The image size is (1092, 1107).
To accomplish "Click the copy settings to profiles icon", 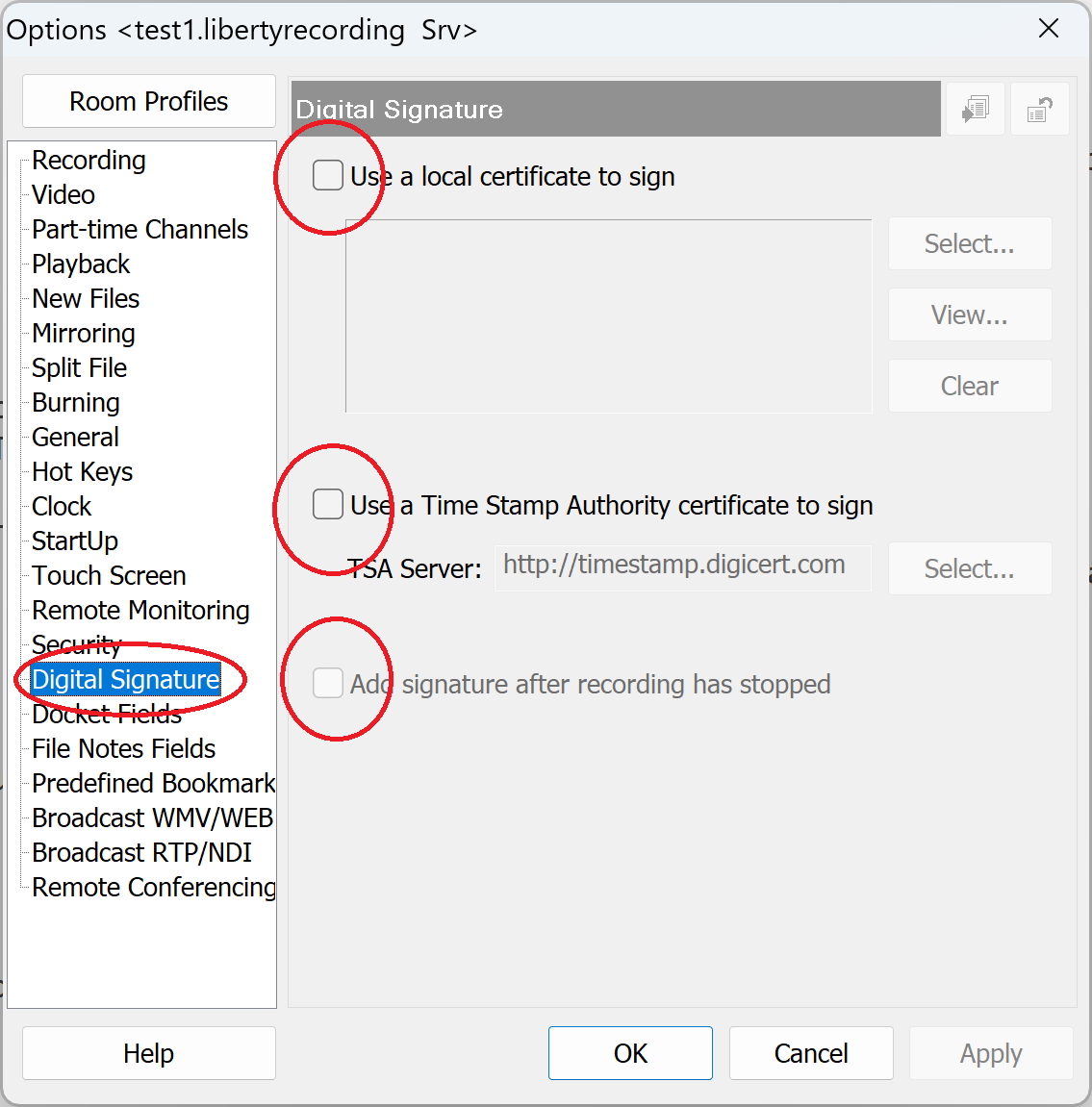I will click(975, 109).
